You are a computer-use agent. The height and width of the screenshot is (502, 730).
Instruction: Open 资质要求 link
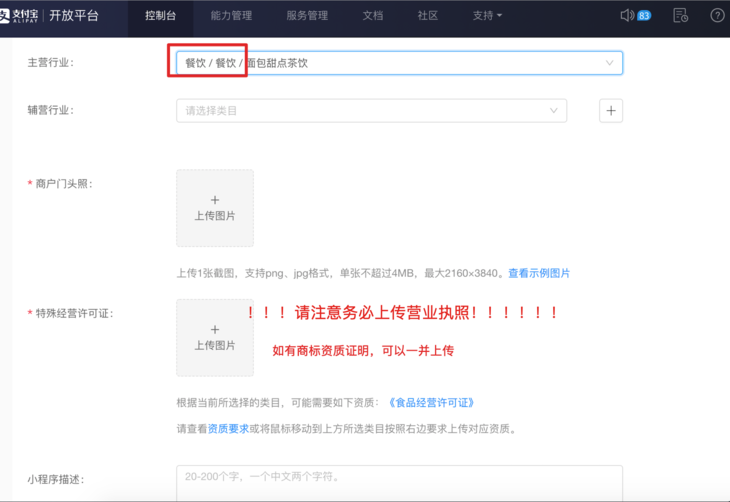pyautogui.click(x=228, y=428)
